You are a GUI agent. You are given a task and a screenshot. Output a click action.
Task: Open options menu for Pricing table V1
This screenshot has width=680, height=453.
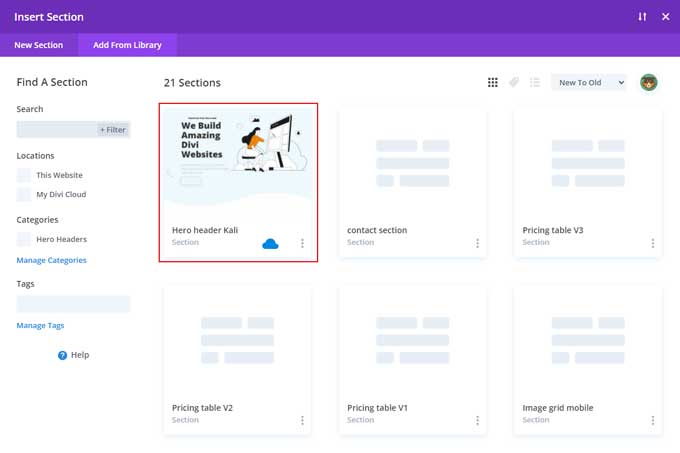477,420
